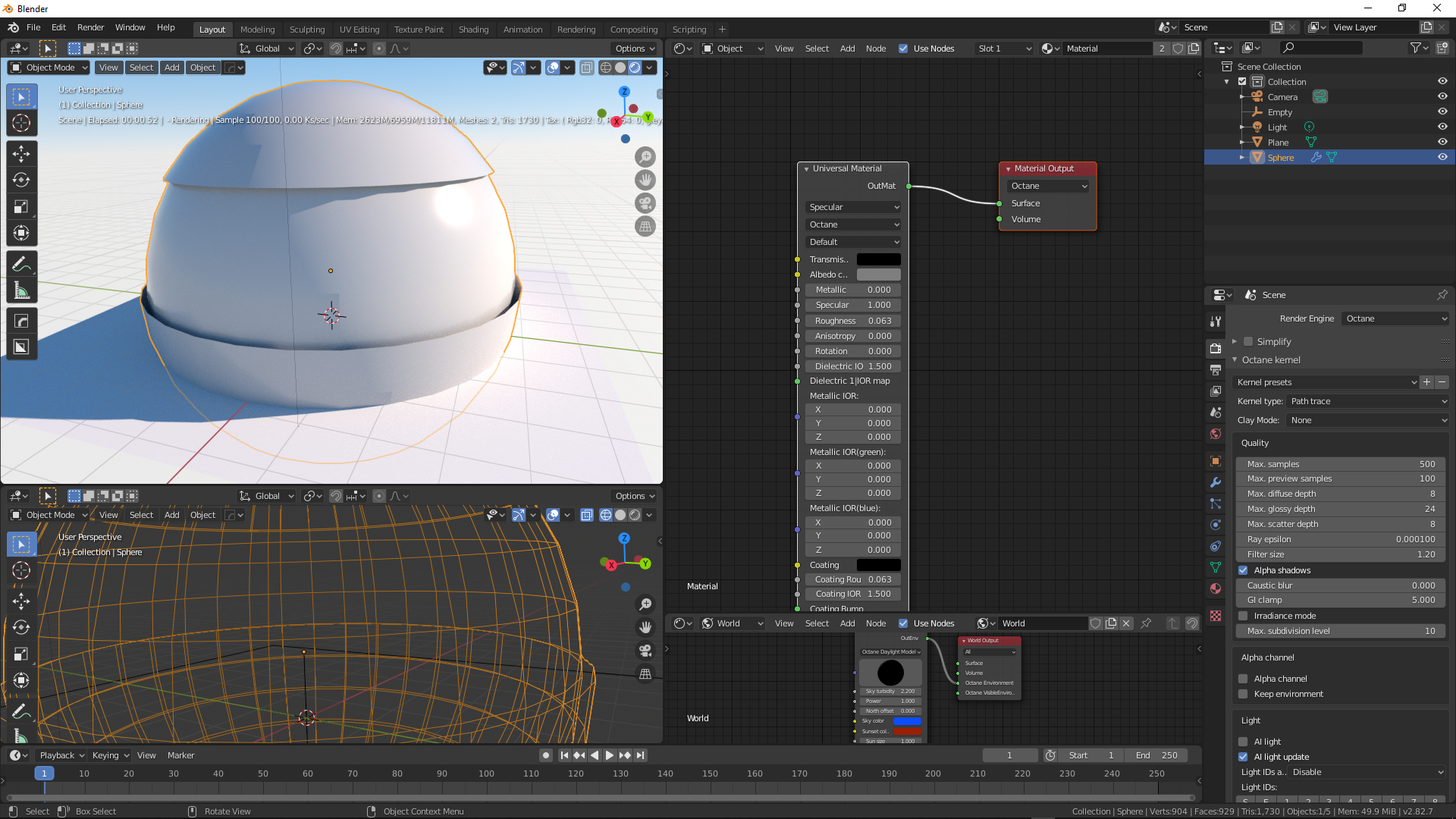Disable the Alpha shadows checkbox

(1243, 570)
